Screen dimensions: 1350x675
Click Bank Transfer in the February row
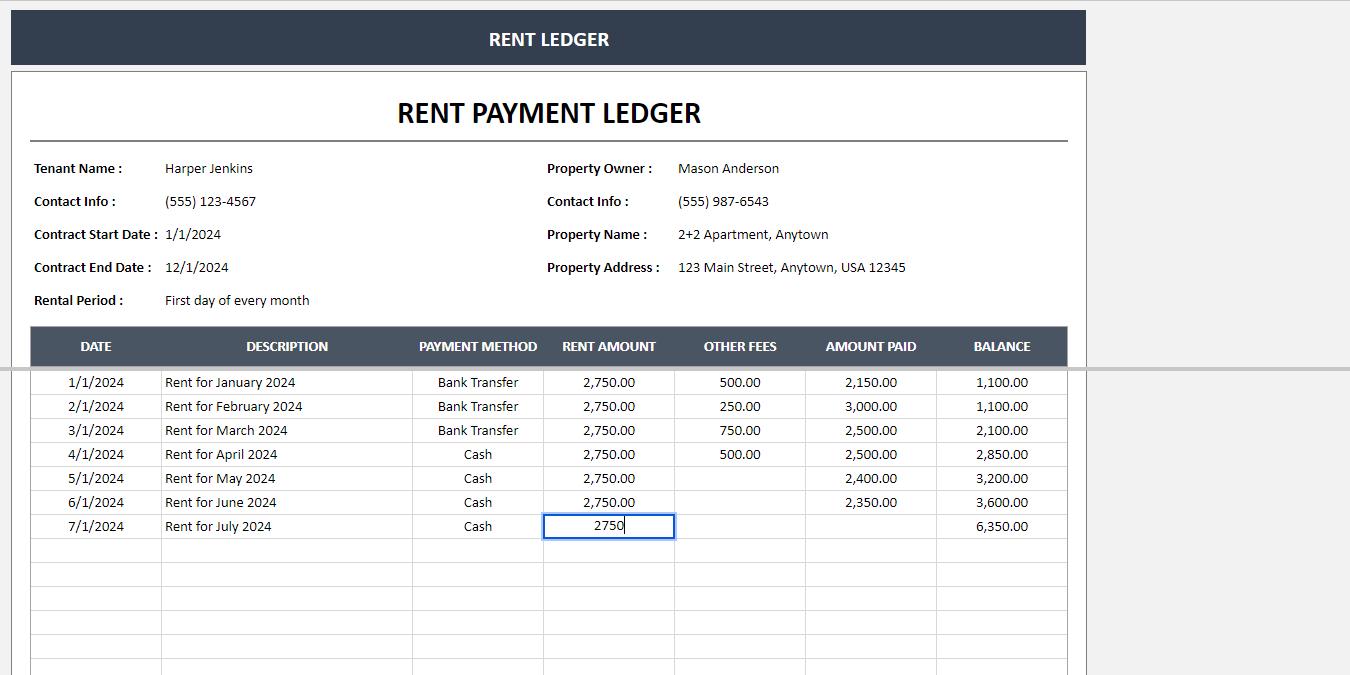(x=478, y=406)
